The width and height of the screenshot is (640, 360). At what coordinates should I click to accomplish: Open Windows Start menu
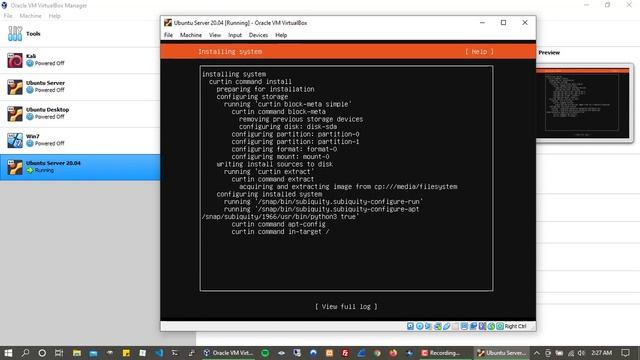8,353
